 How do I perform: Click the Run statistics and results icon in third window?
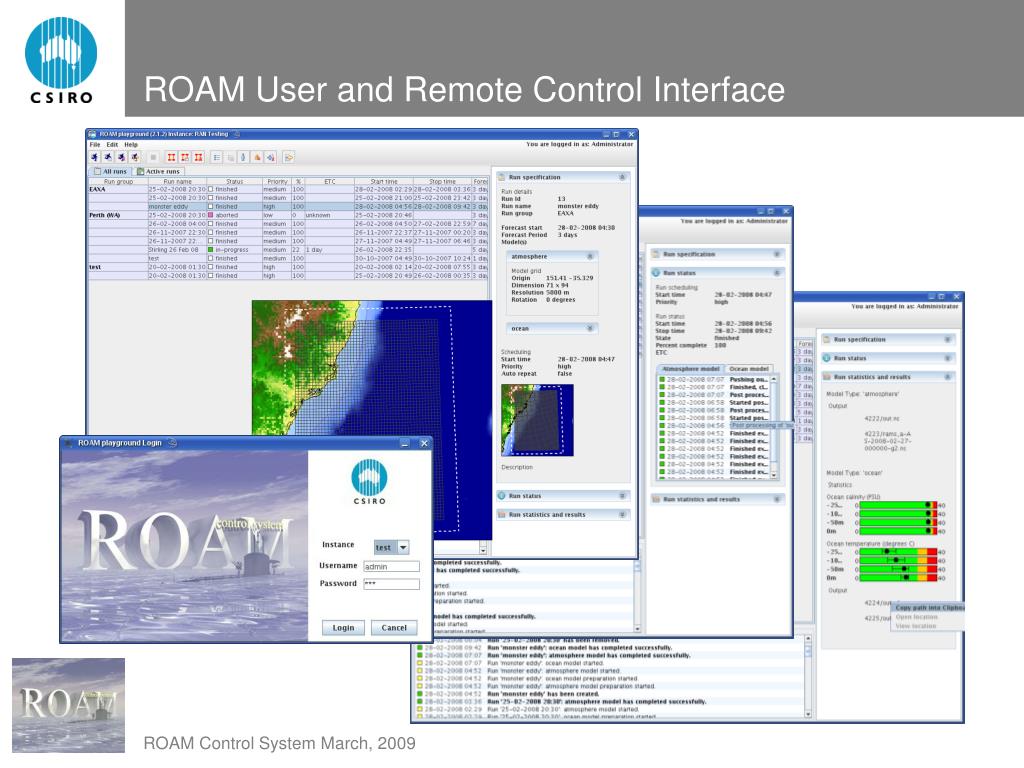coord(826,377)
